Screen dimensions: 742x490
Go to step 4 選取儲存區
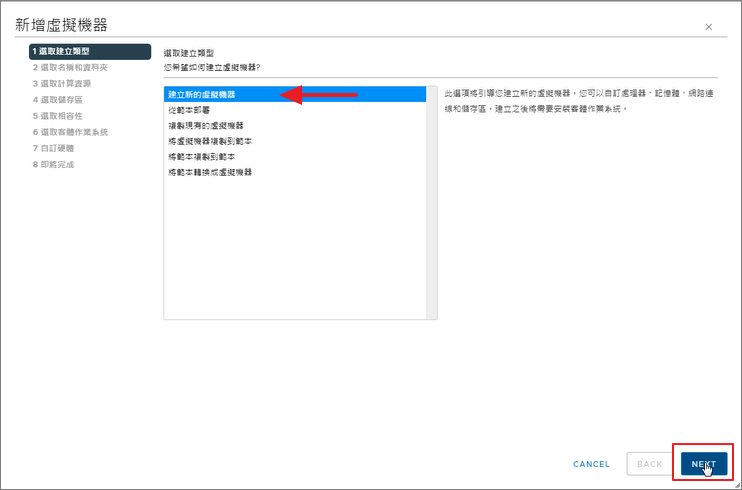tap(57, 100)
